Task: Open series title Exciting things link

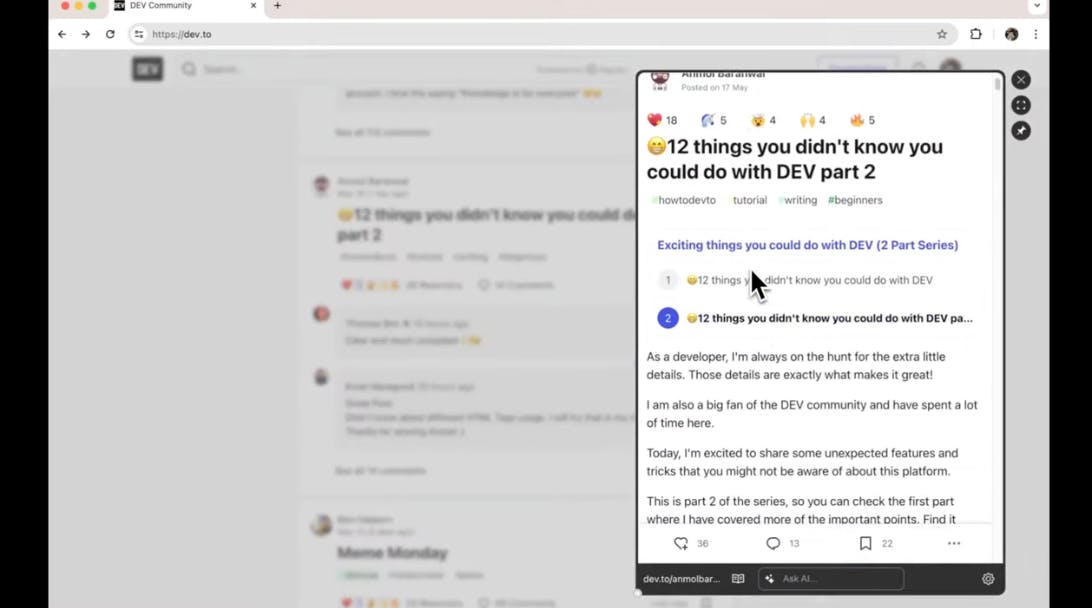Action: click(x=807, y=245)
